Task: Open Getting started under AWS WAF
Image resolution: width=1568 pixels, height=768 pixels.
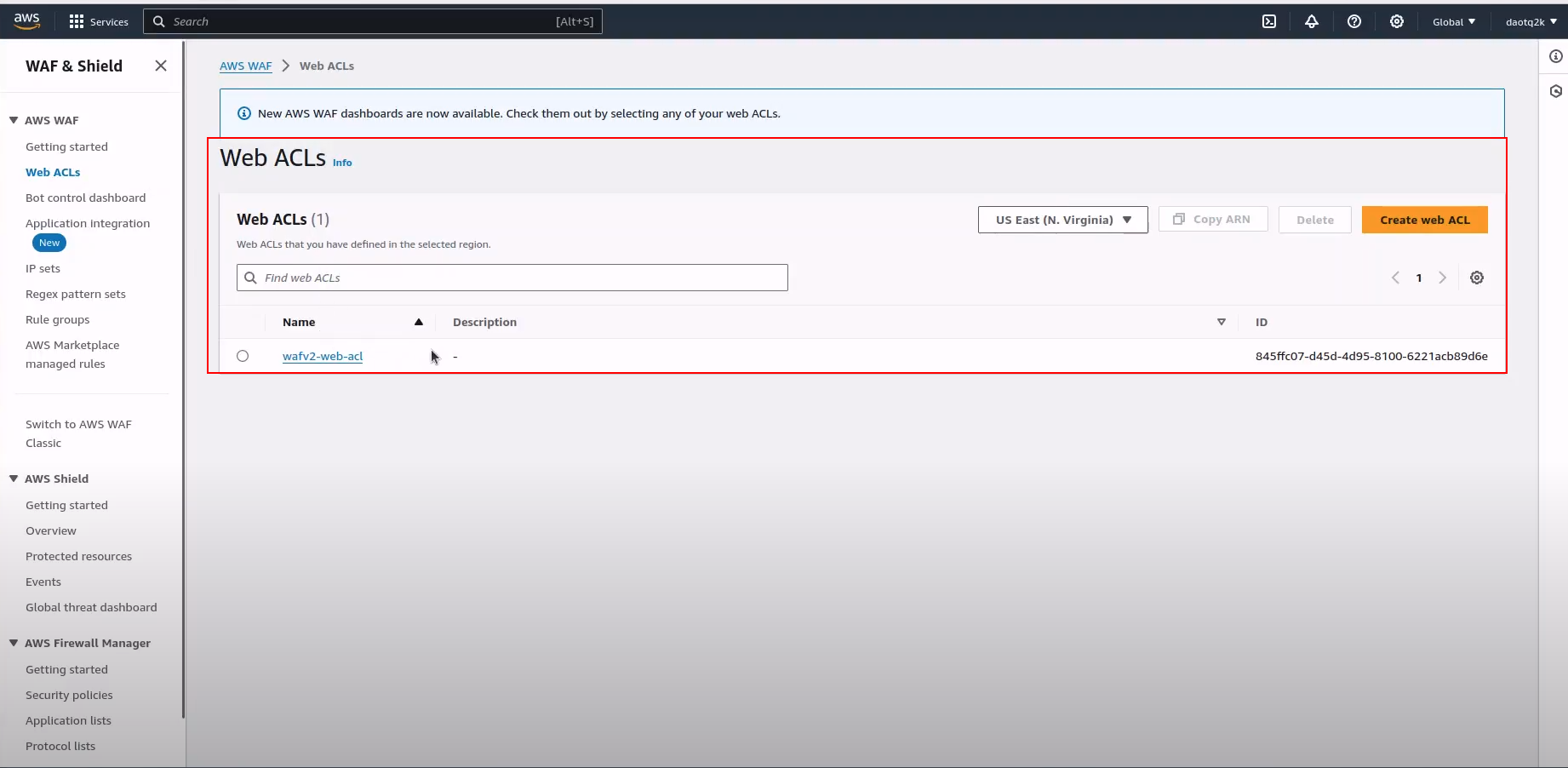Action: tap(66, 146)
